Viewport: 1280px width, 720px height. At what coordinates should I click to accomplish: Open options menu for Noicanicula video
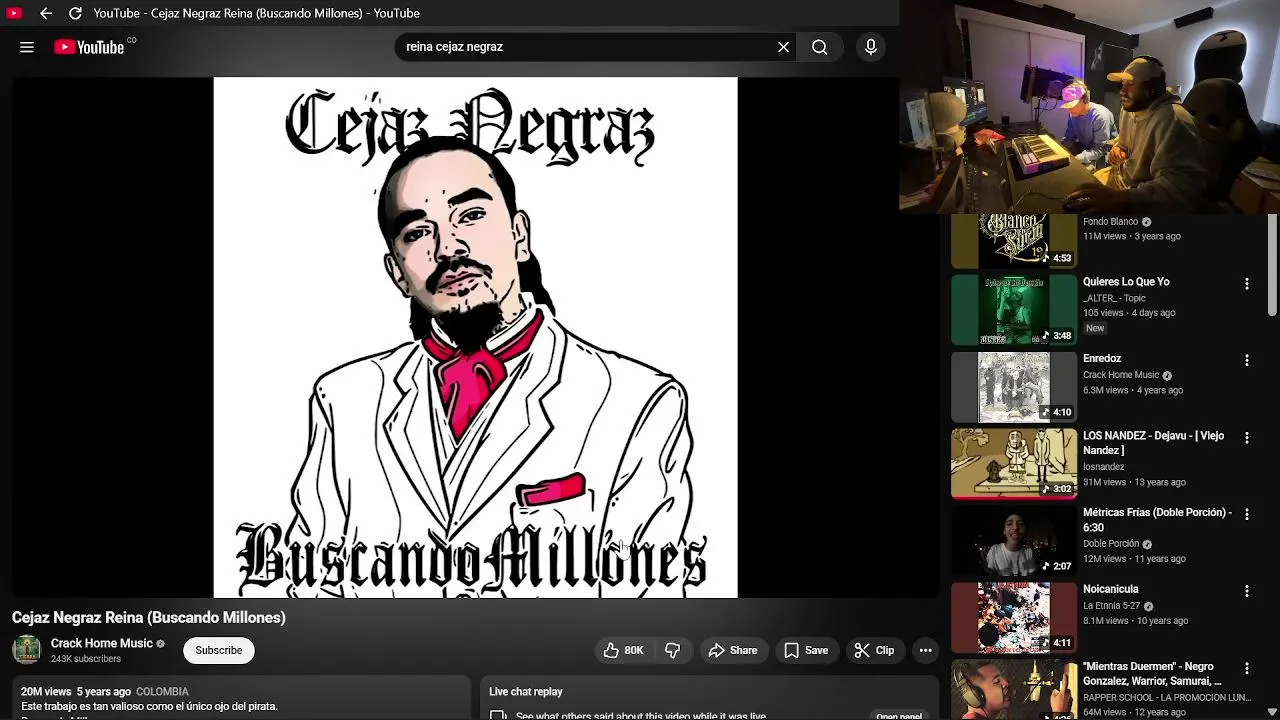tap(1246, 591)
